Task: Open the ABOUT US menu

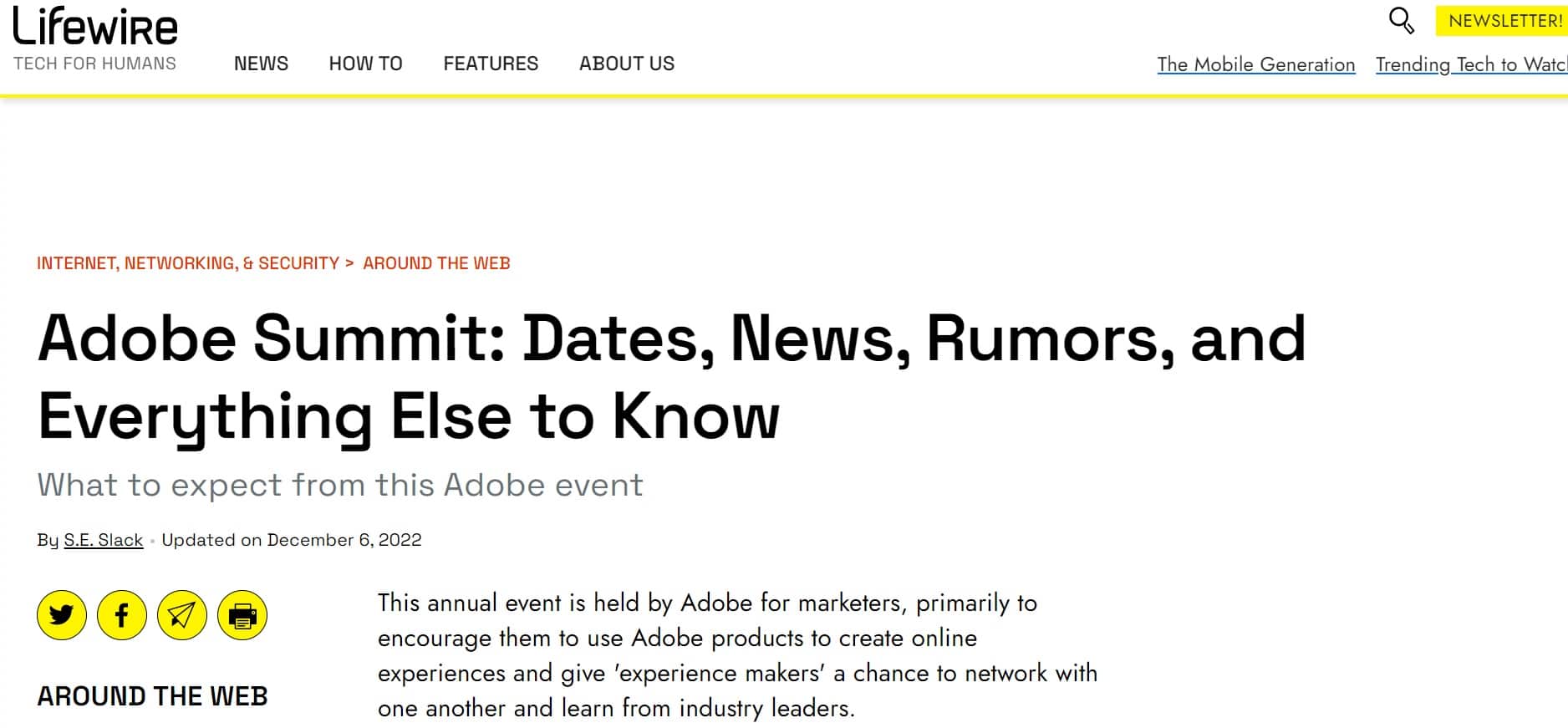Action: click(x=627, y=64)
